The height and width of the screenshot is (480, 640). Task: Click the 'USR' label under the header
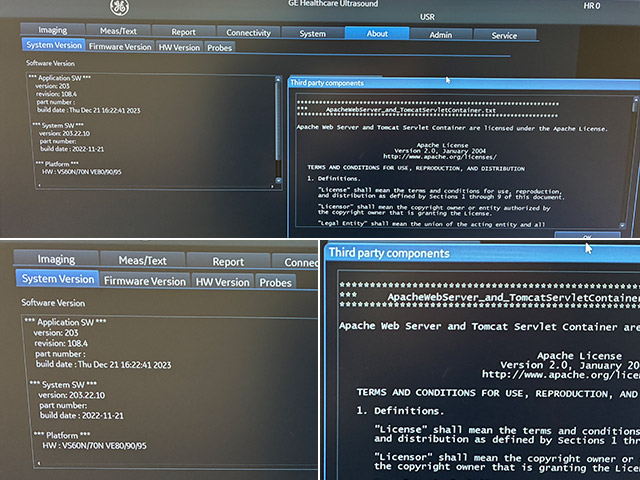(x=427, y=17)
